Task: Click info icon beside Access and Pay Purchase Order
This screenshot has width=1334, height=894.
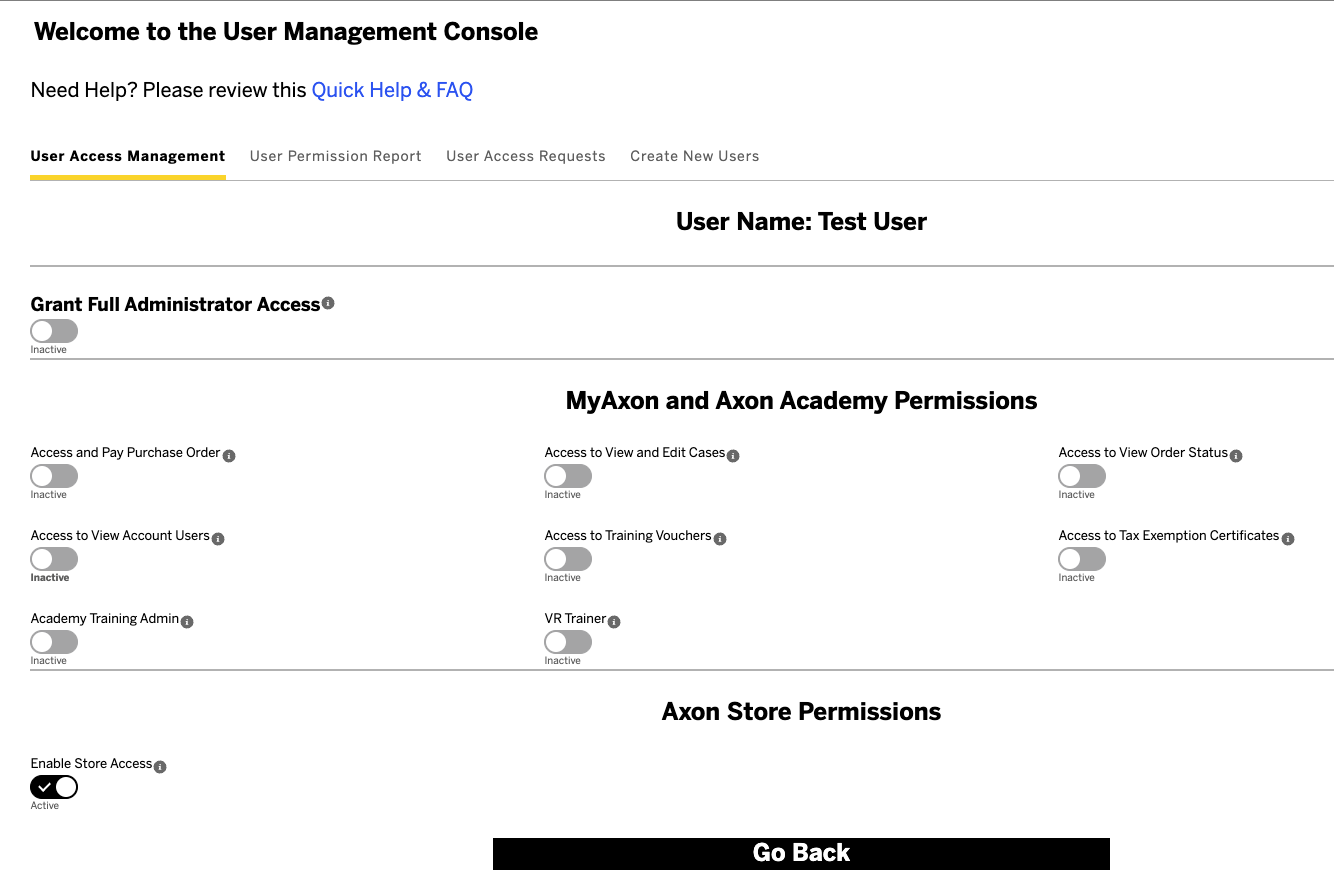Action: 229,454
